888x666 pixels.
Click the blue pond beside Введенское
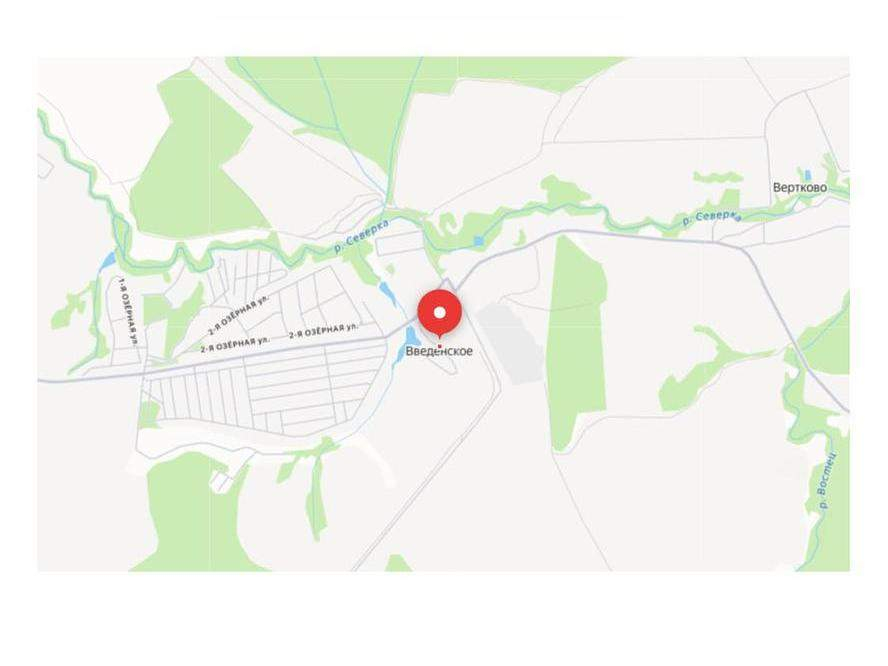pyautogui.click(x=410, y=343)
